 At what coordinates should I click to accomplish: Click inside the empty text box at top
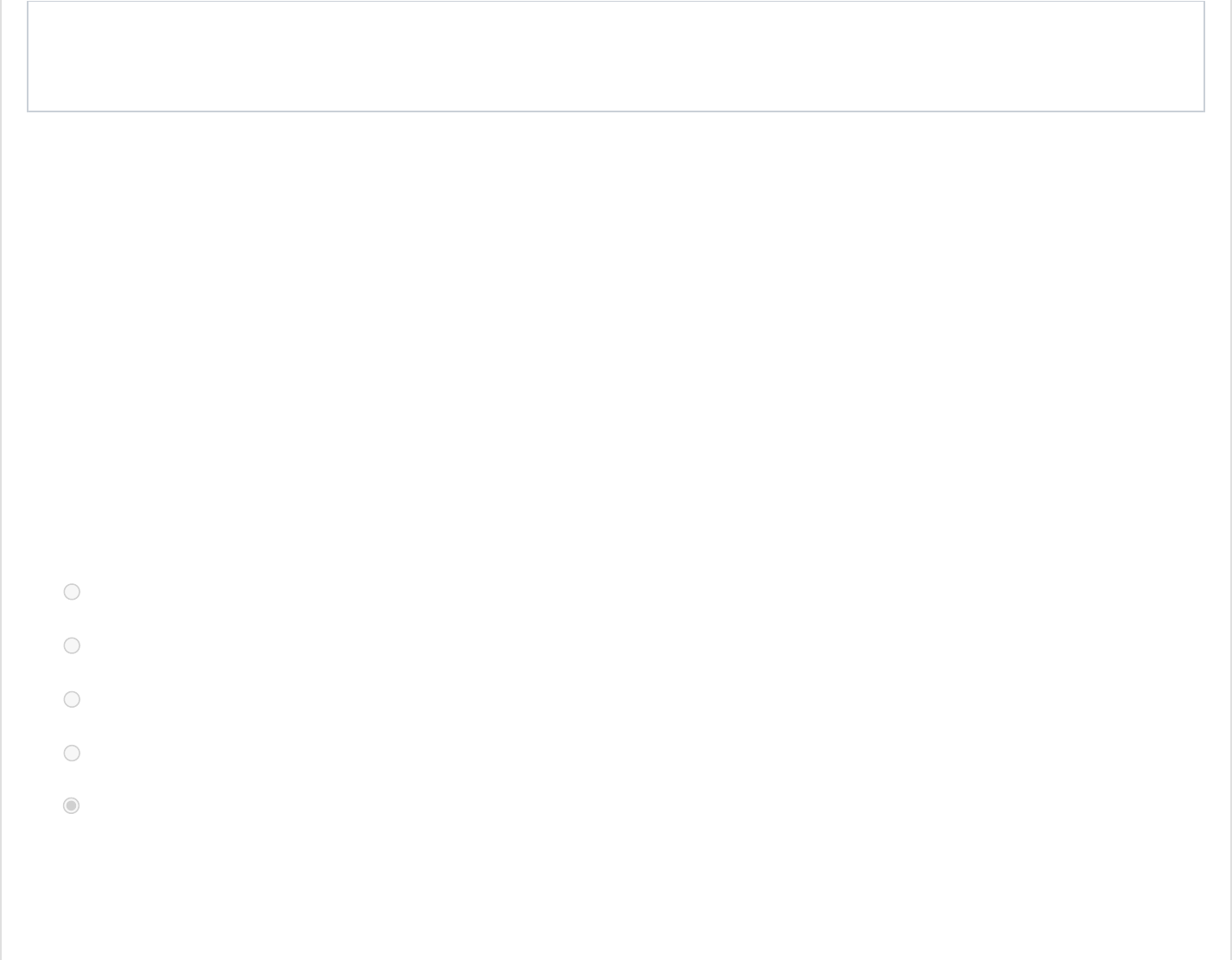coord(615,56)
